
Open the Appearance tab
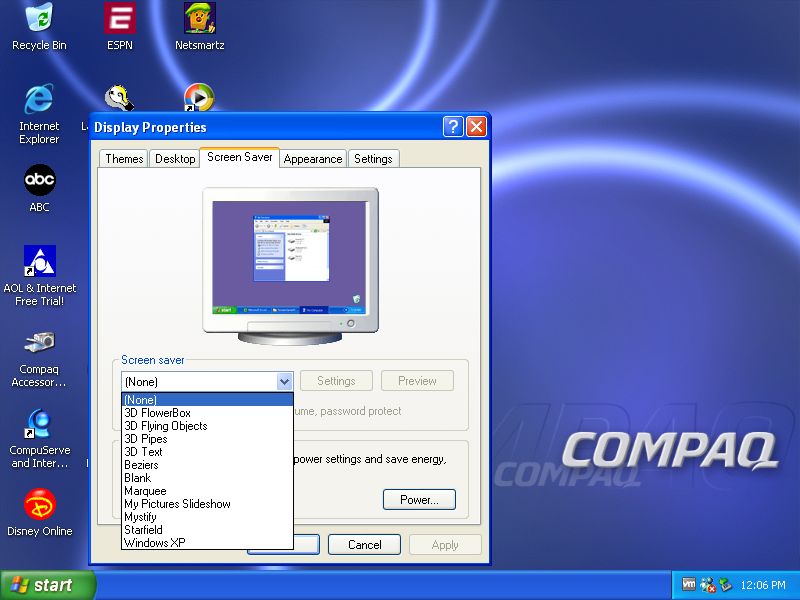click(x=313, y=159)
